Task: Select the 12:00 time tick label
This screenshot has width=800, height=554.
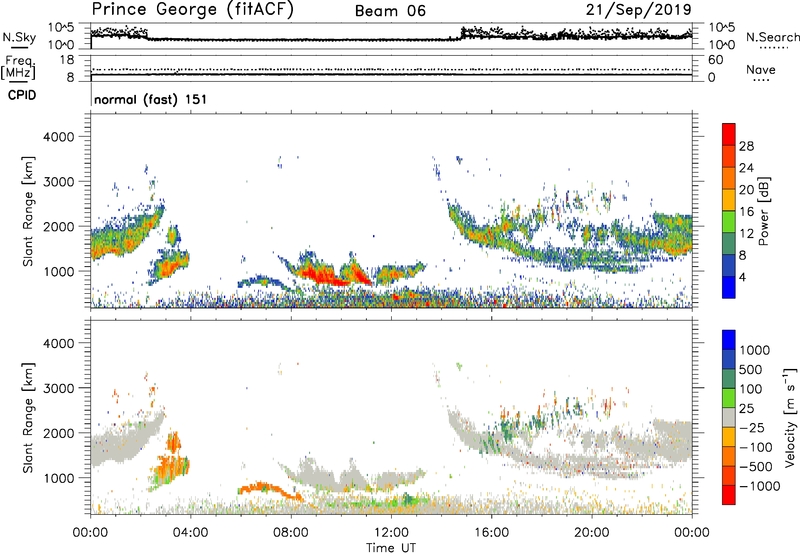Action: [x=391, y=533]
